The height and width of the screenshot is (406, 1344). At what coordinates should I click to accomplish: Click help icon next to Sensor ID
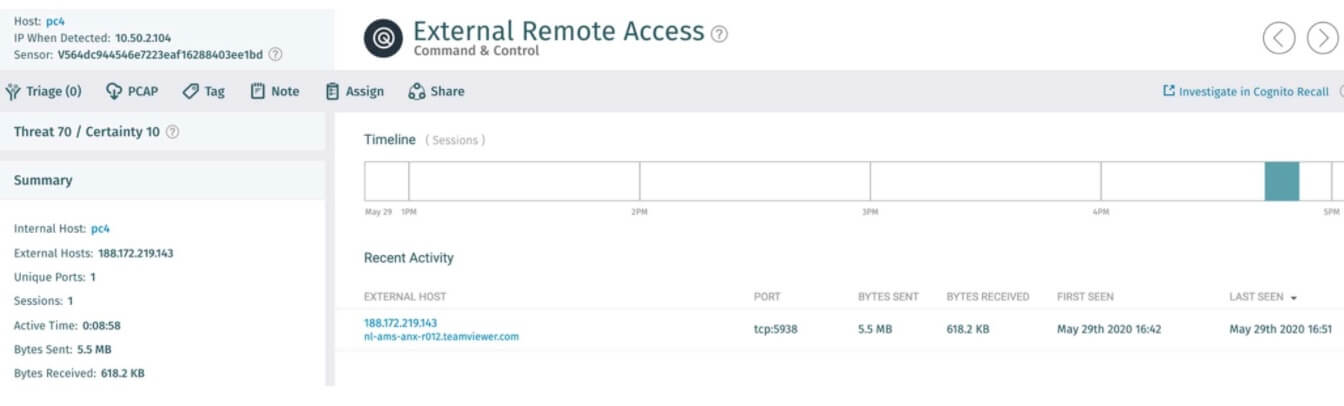pyautogui.click(x=276, y=54)
